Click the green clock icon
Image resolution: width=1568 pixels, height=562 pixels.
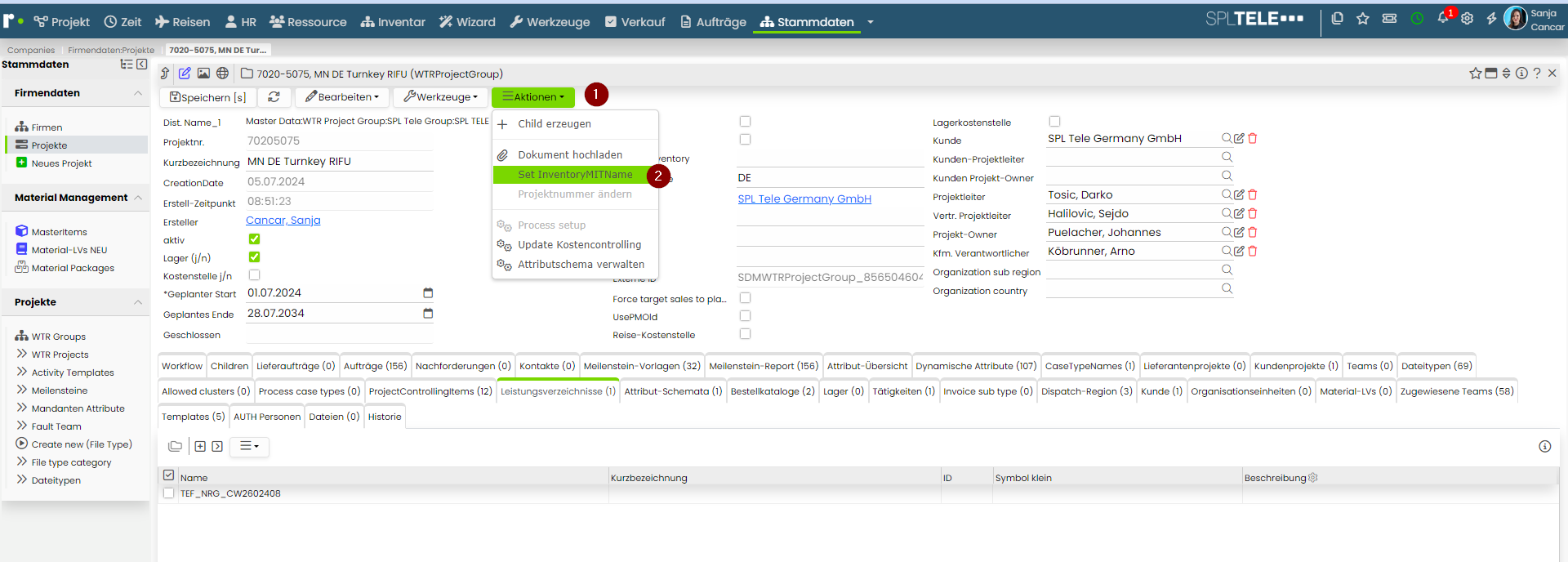[1417, 19]
